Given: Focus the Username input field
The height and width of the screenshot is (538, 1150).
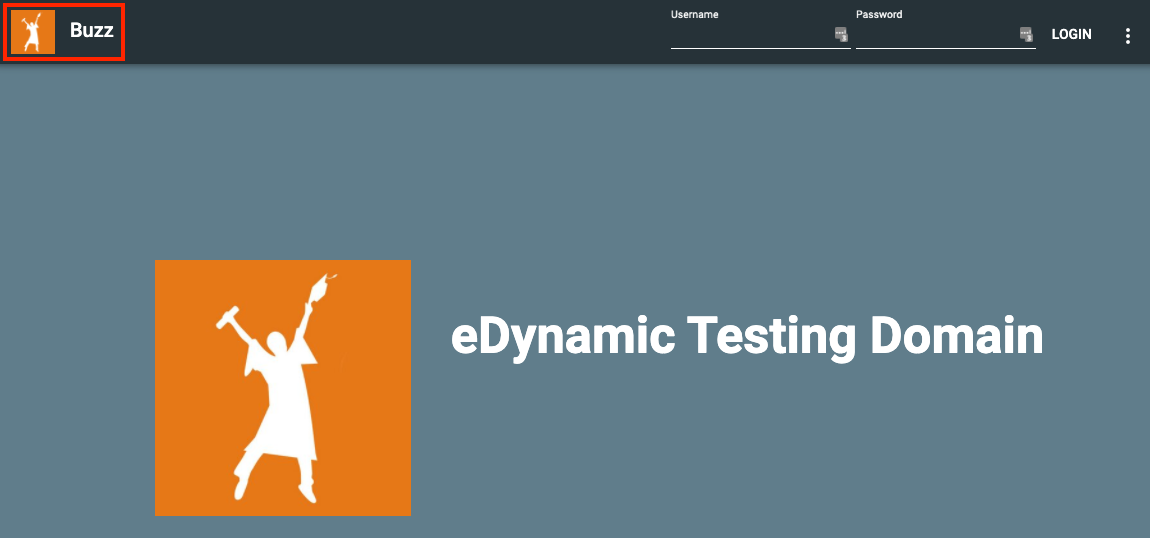Looking at the screenshot, I should [x=761, y=34].
